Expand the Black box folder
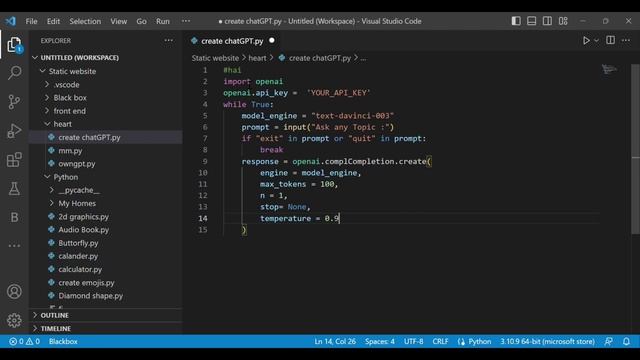The height and width of the screenshot is (360, 640). pyautogui.click(x=47, y=98)
